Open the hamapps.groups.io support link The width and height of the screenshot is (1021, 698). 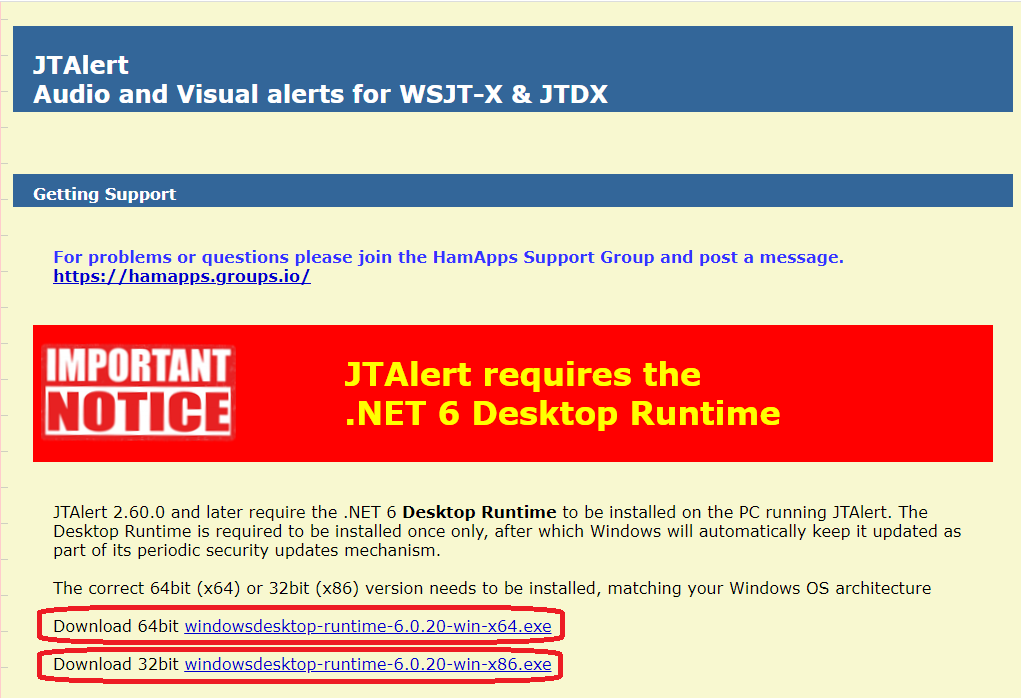coord(182,276)
